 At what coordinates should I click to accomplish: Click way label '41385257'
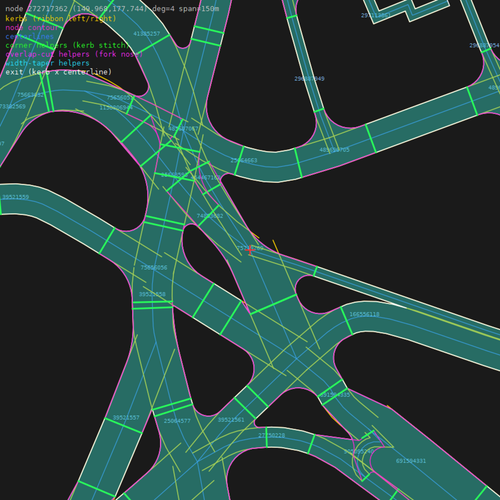tap(147, 34)
